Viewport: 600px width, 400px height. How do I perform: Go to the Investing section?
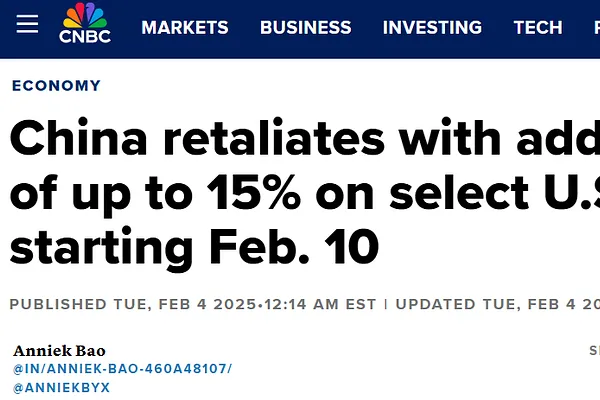[x=432, y=28]
